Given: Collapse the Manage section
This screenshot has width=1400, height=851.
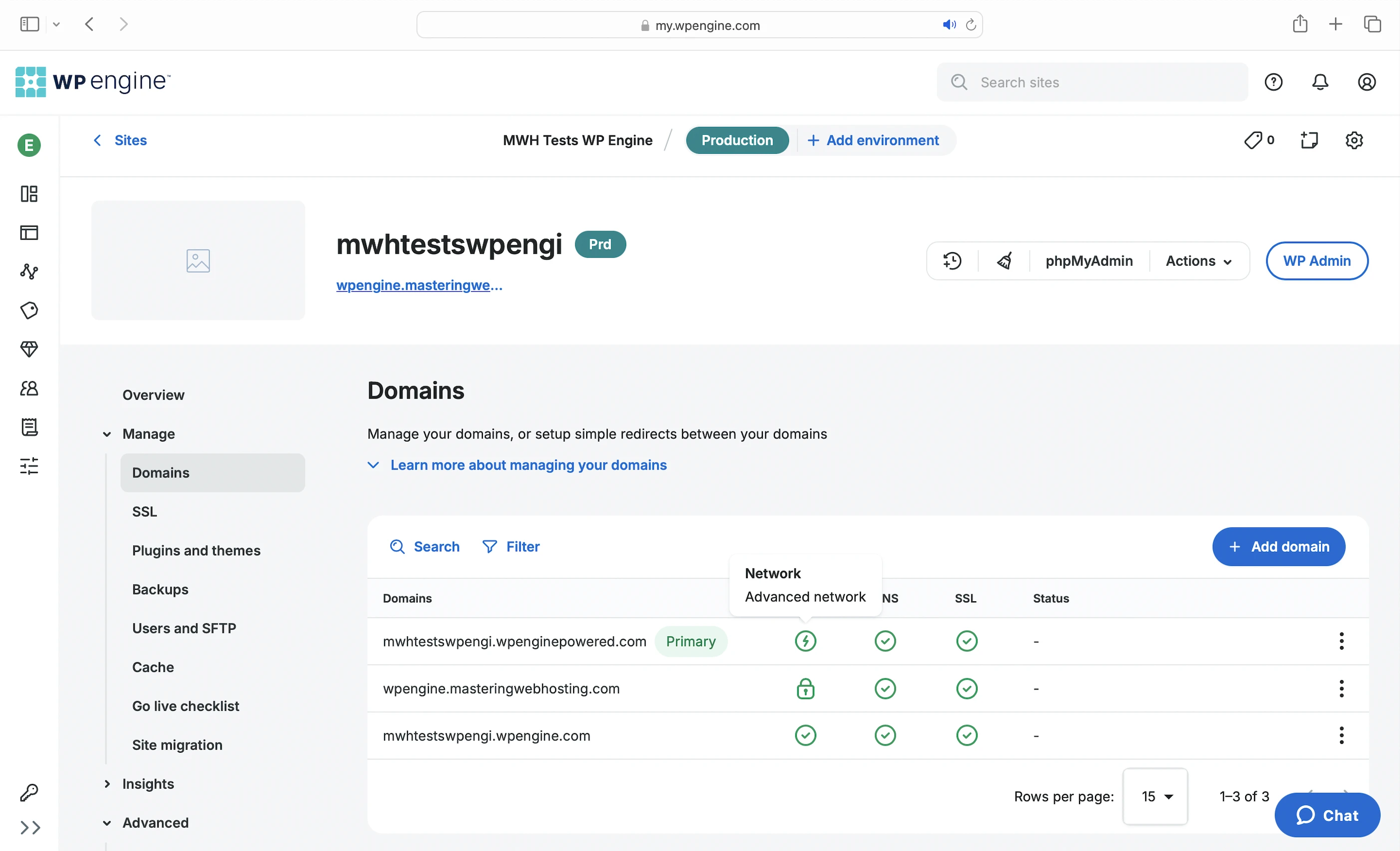Looking at the screenshot, I should [148, 434].
